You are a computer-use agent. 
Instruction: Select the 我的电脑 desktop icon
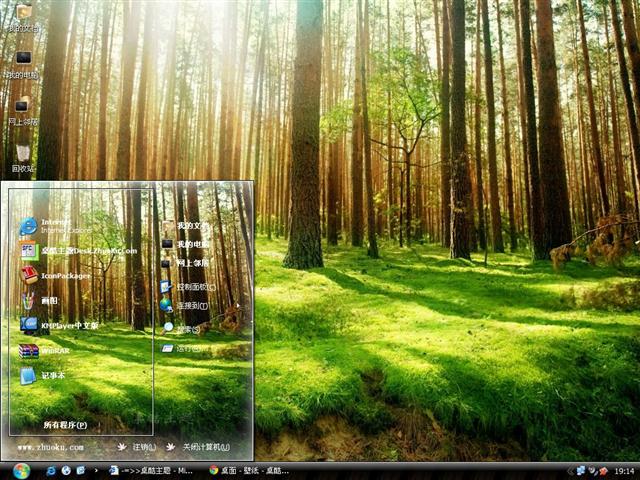click(x=22, y=65)
